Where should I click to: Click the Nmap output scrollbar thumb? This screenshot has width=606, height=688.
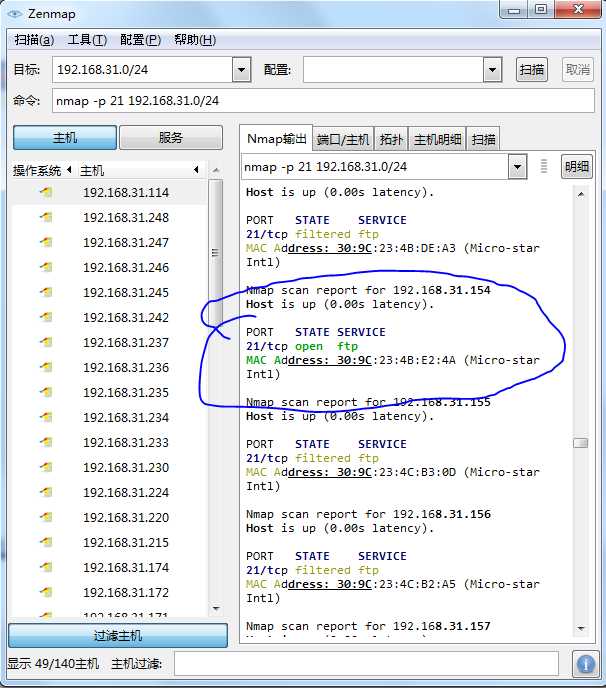pos(581,443)
